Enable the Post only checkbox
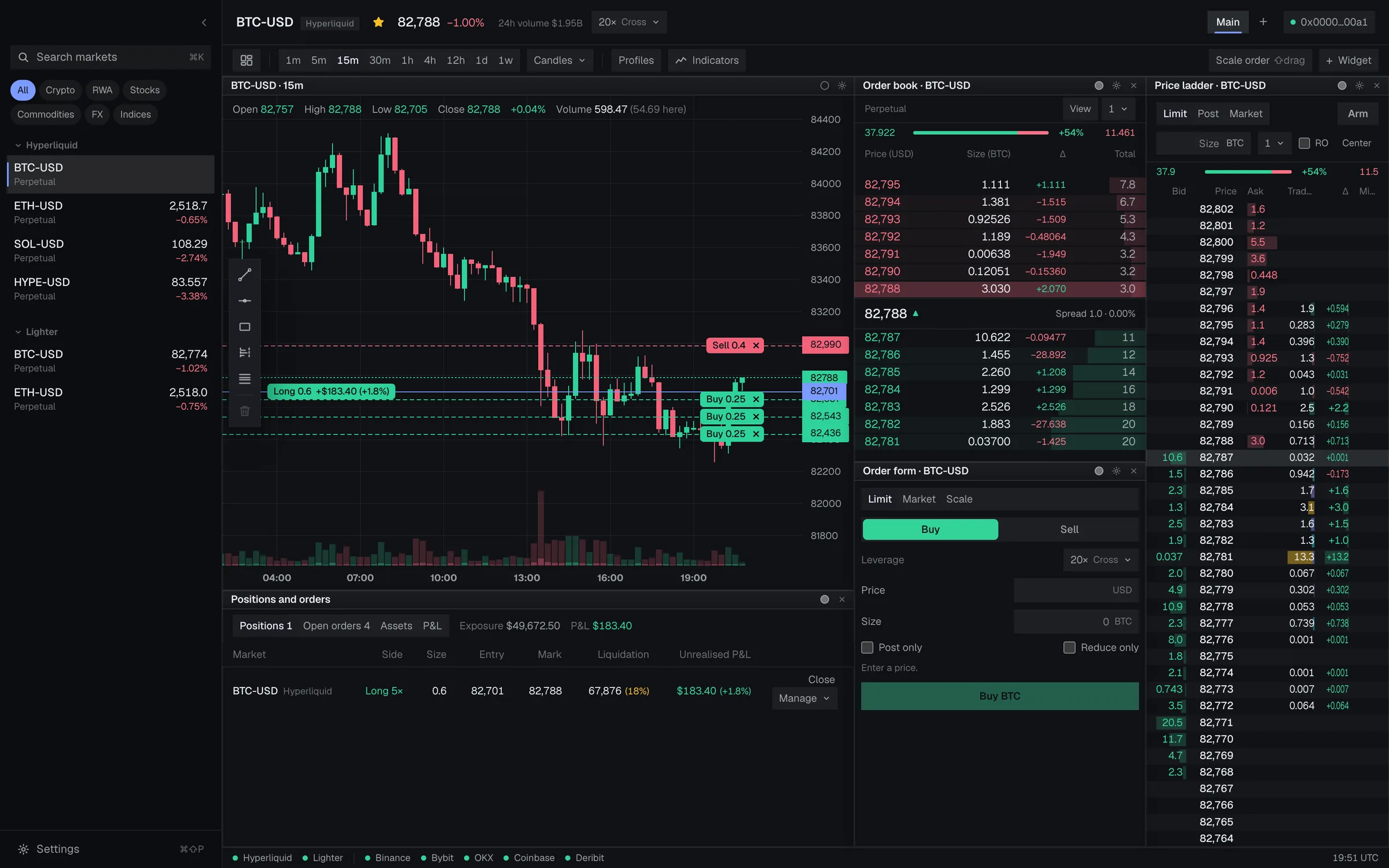The width and height of the screenshot is (1389, 868). [x=868, y=648]
